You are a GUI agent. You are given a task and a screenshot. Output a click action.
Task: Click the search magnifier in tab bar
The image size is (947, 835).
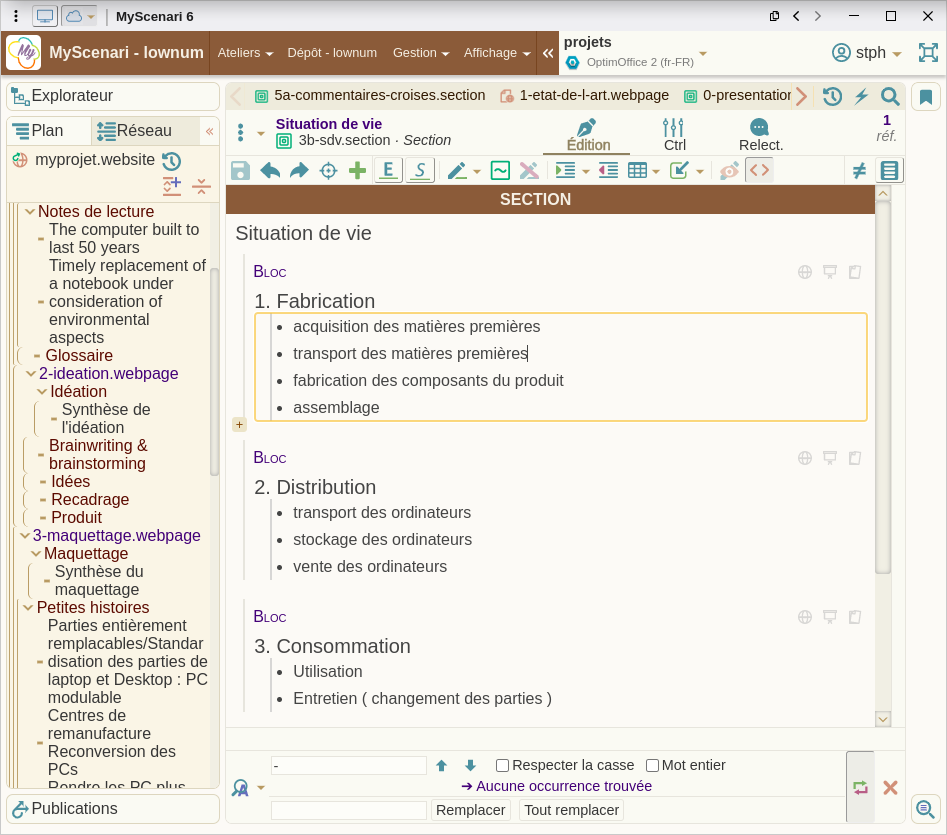889,96
